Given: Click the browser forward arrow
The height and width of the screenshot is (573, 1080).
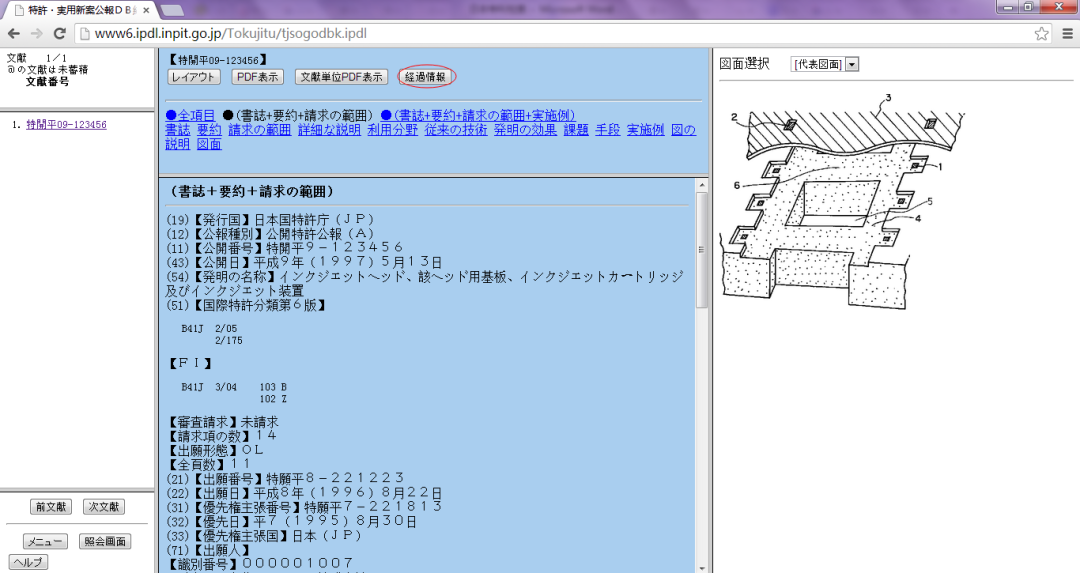Looking at the screenshot, I should pyautogui.click(x=37, y=33).
